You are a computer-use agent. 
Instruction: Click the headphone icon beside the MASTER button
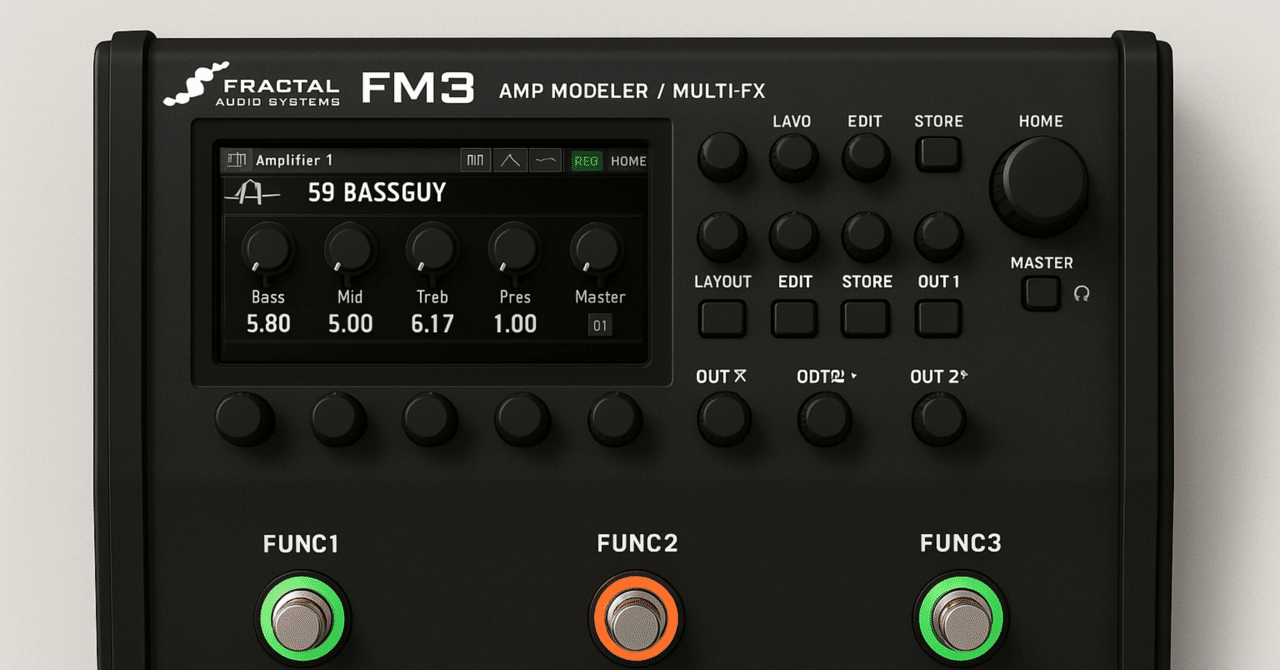(x=1082, y=295)
